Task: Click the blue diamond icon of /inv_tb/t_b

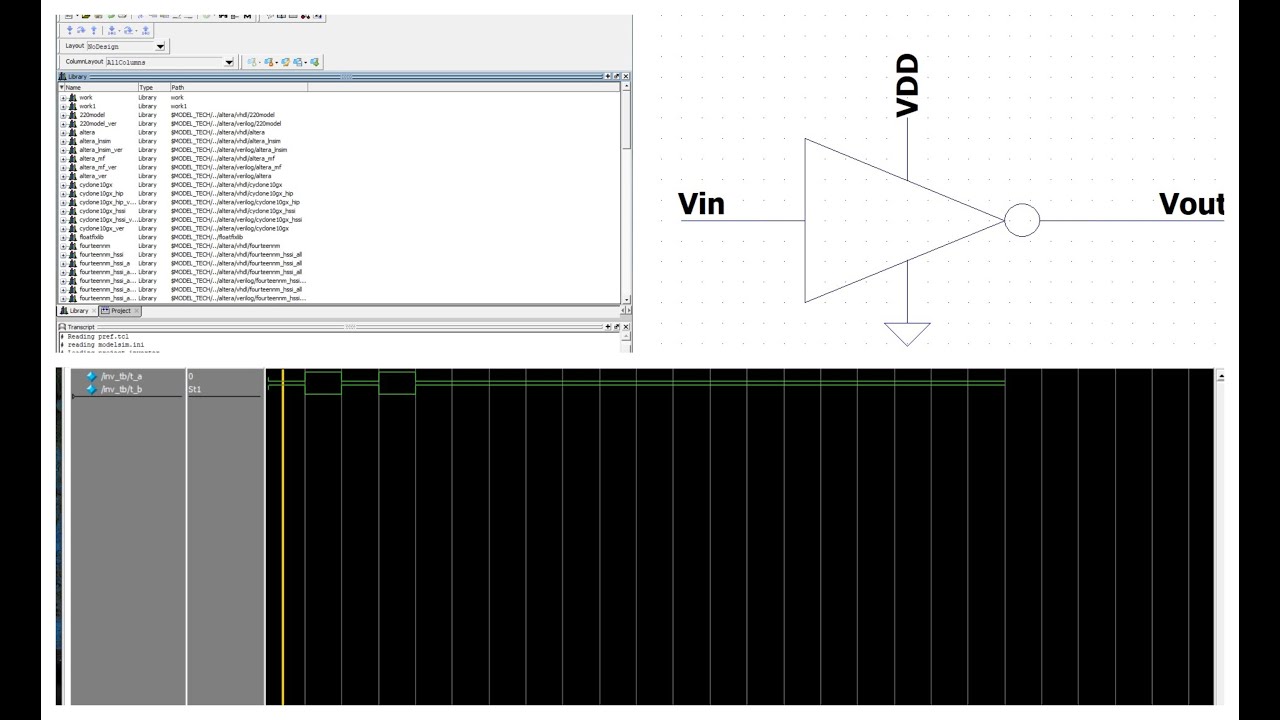Action: pos(91,388)
